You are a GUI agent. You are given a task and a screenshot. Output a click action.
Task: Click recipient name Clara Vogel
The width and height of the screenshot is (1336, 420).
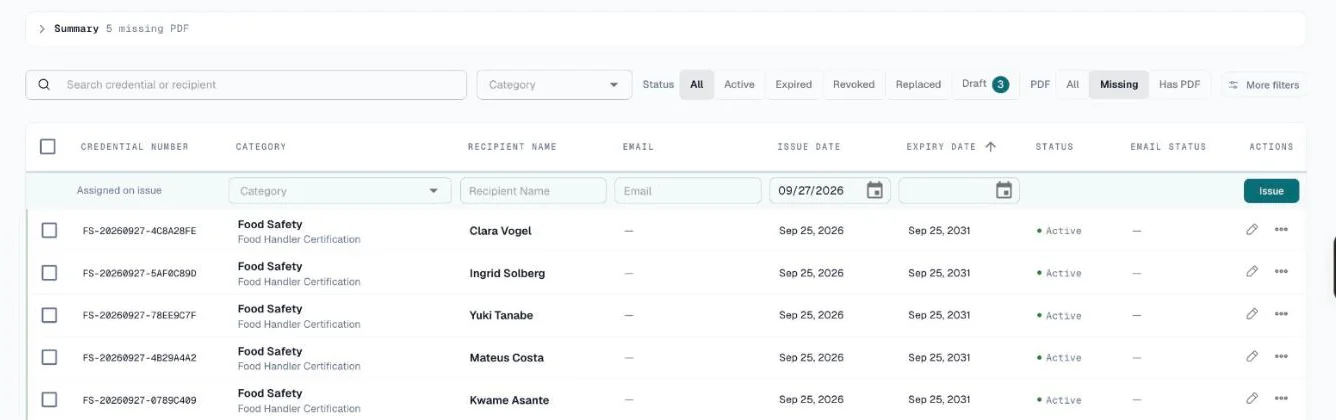(x=500, y=231)
